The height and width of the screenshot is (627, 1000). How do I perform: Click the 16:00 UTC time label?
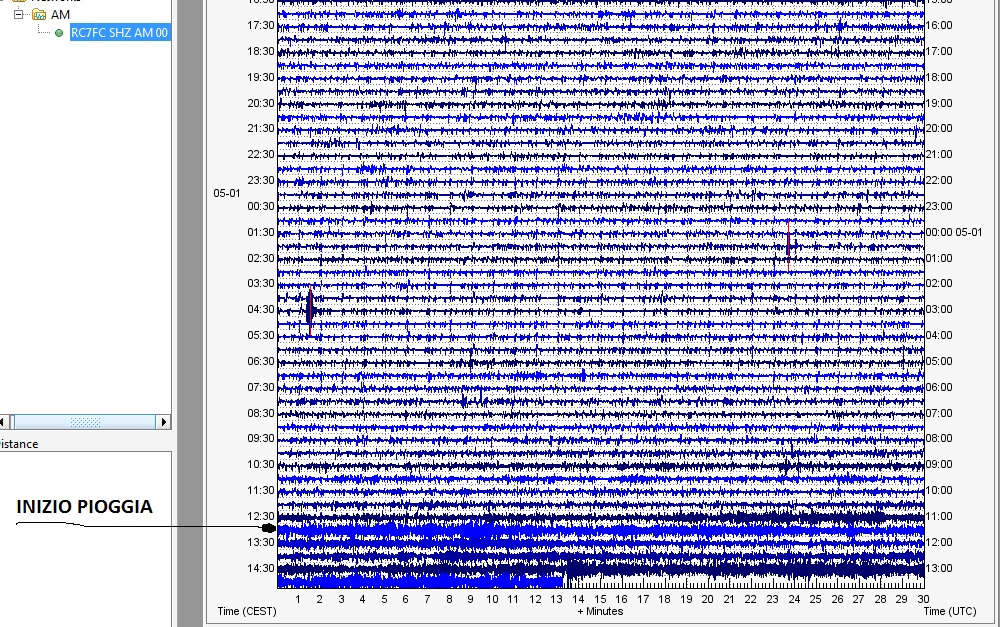click(x=939, y=26)
